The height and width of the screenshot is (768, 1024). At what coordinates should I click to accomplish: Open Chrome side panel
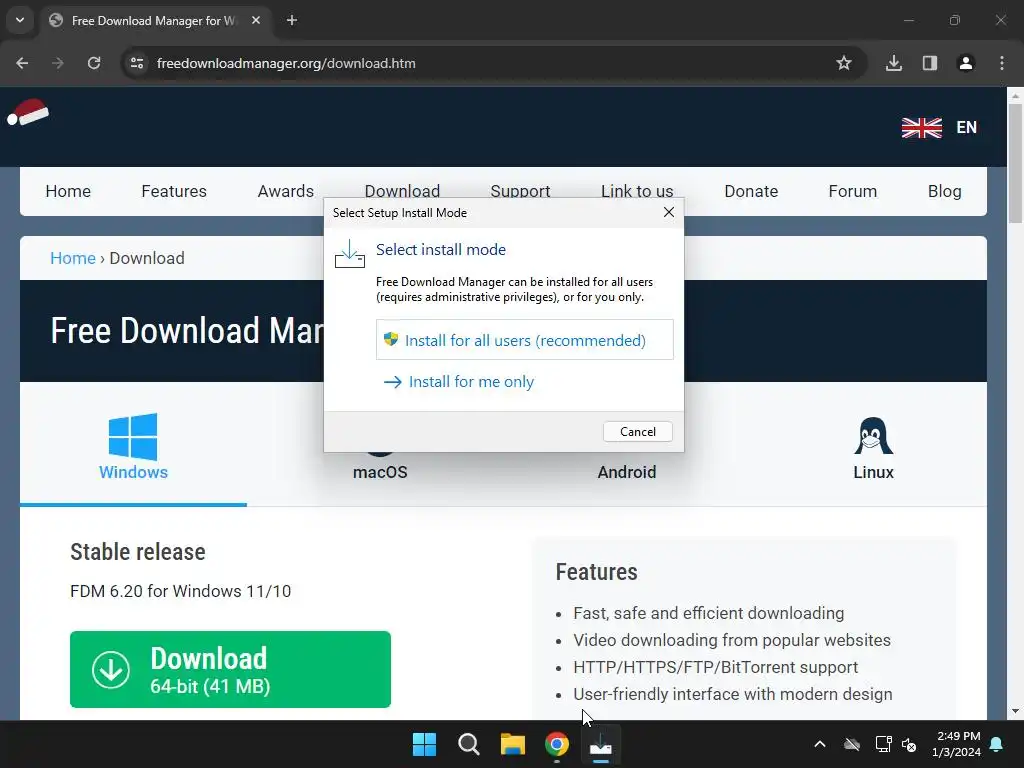click(x=929, y=63)
